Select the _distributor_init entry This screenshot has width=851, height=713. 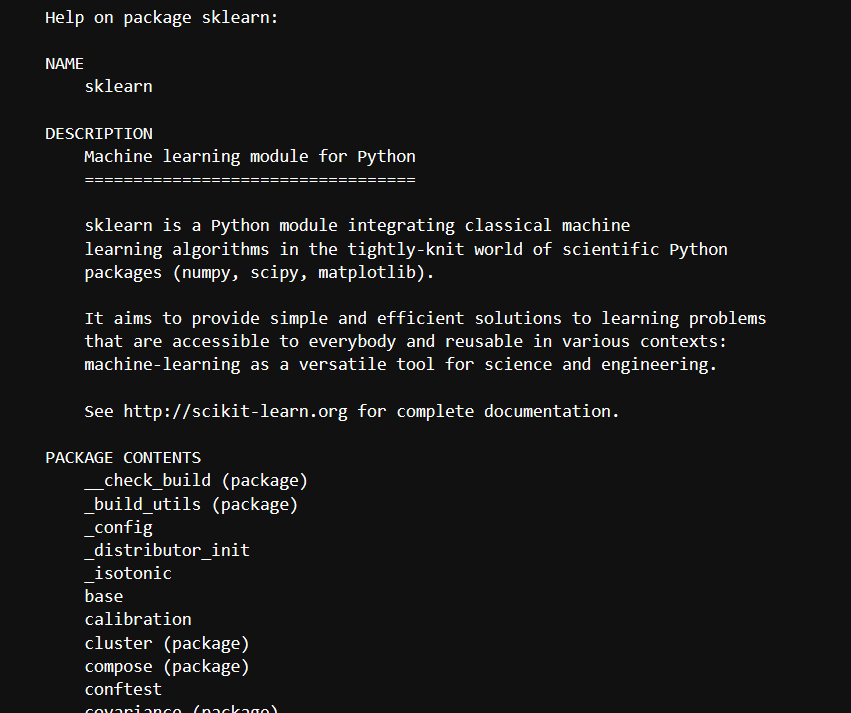(x=167, y=551)
